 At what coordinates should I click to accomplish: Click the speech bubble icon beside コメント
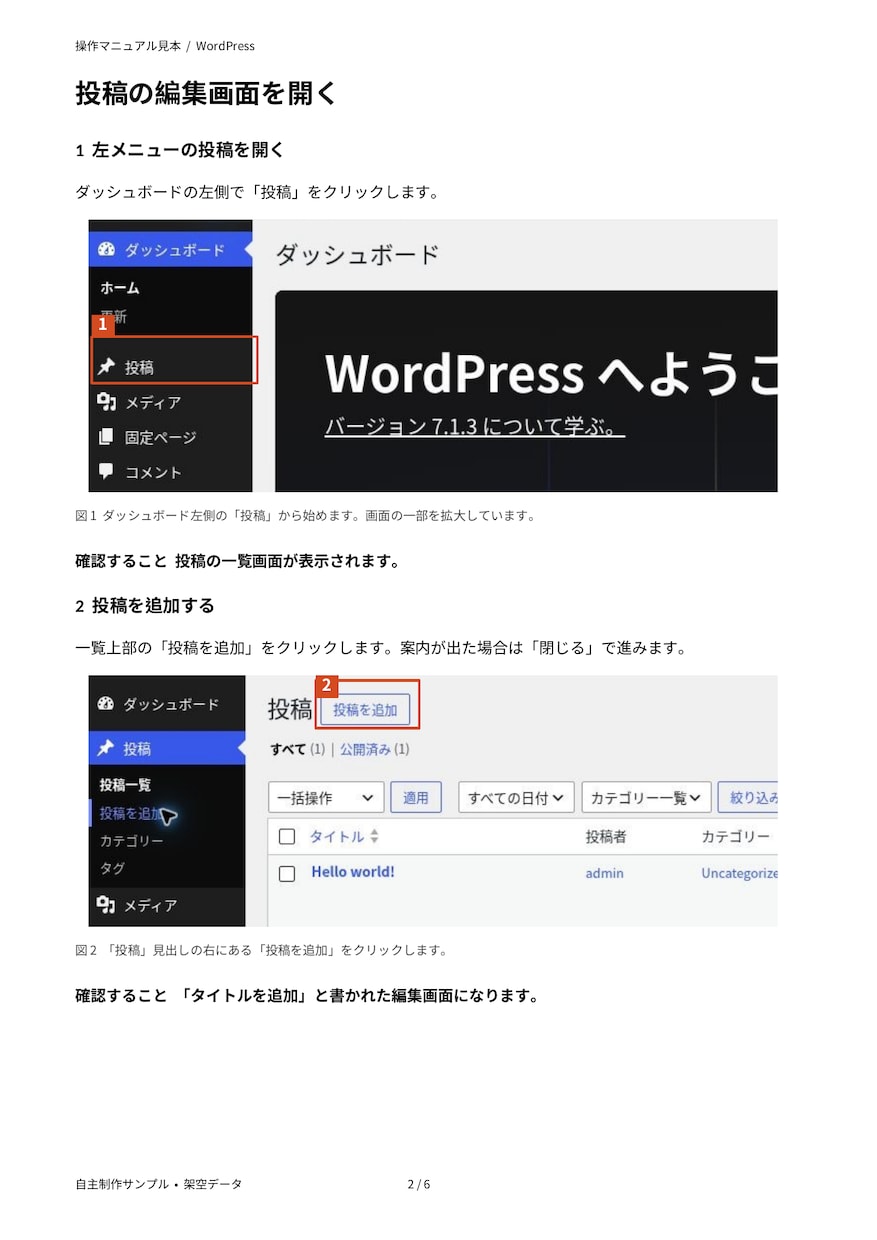coord(106,471)
